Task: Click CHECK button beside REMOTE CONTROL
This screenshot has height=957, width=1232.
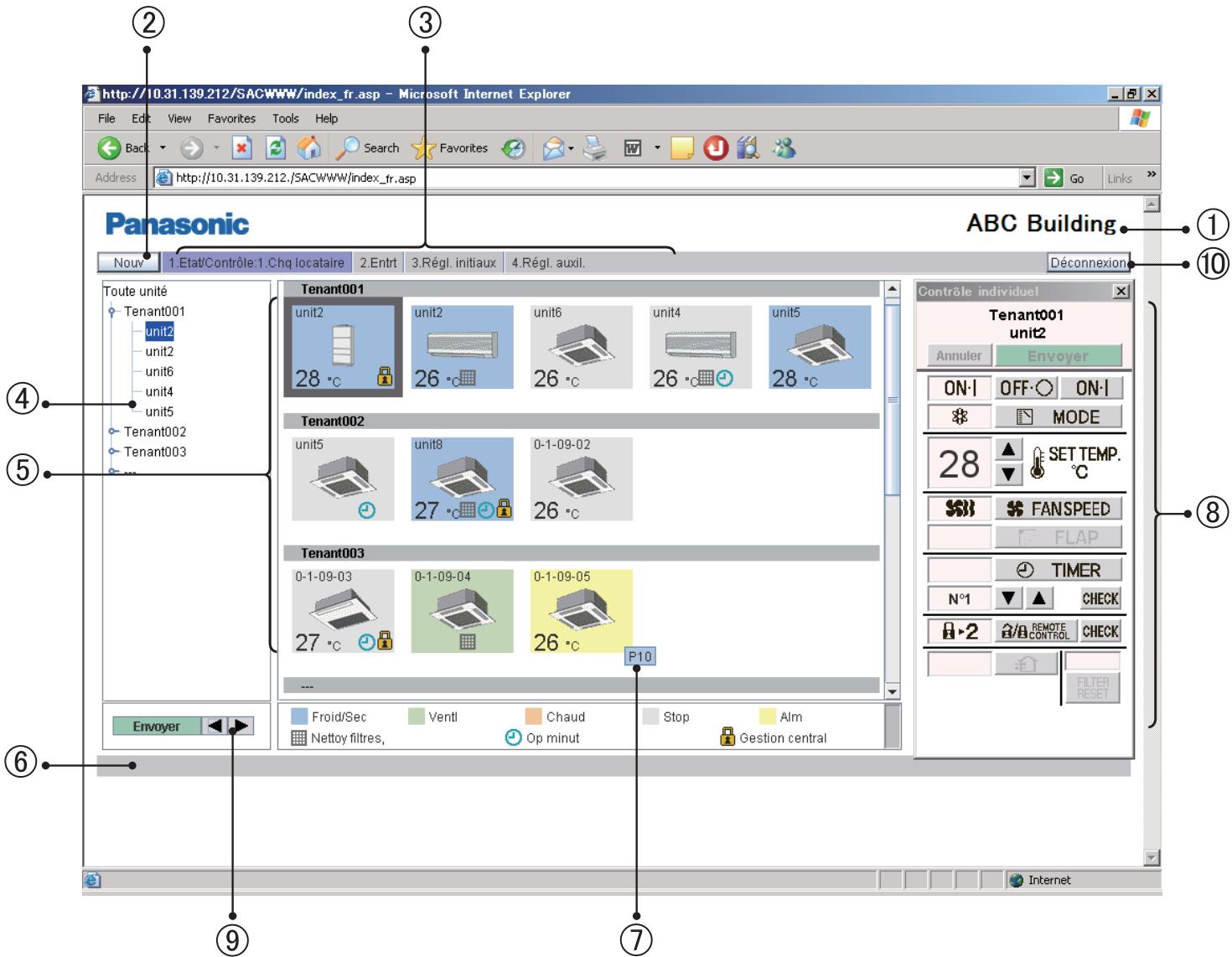Action: click(x=1100, y=631)
